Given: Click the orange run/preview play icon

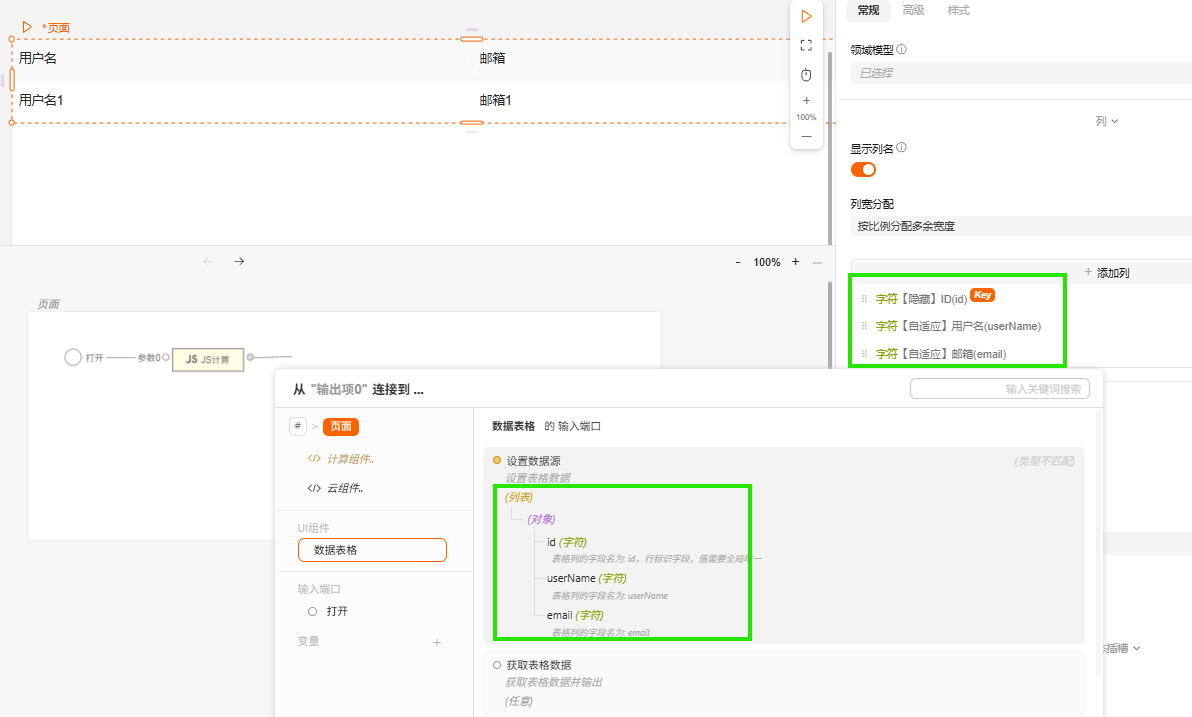Looking at the screenshot, I should point(806,16).
